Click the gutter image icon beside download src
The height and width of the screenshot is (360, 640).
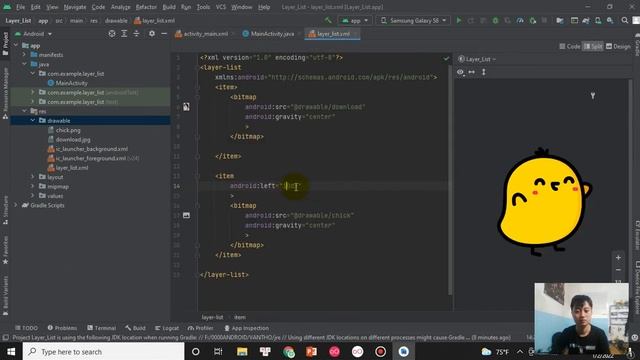(186, 107)
